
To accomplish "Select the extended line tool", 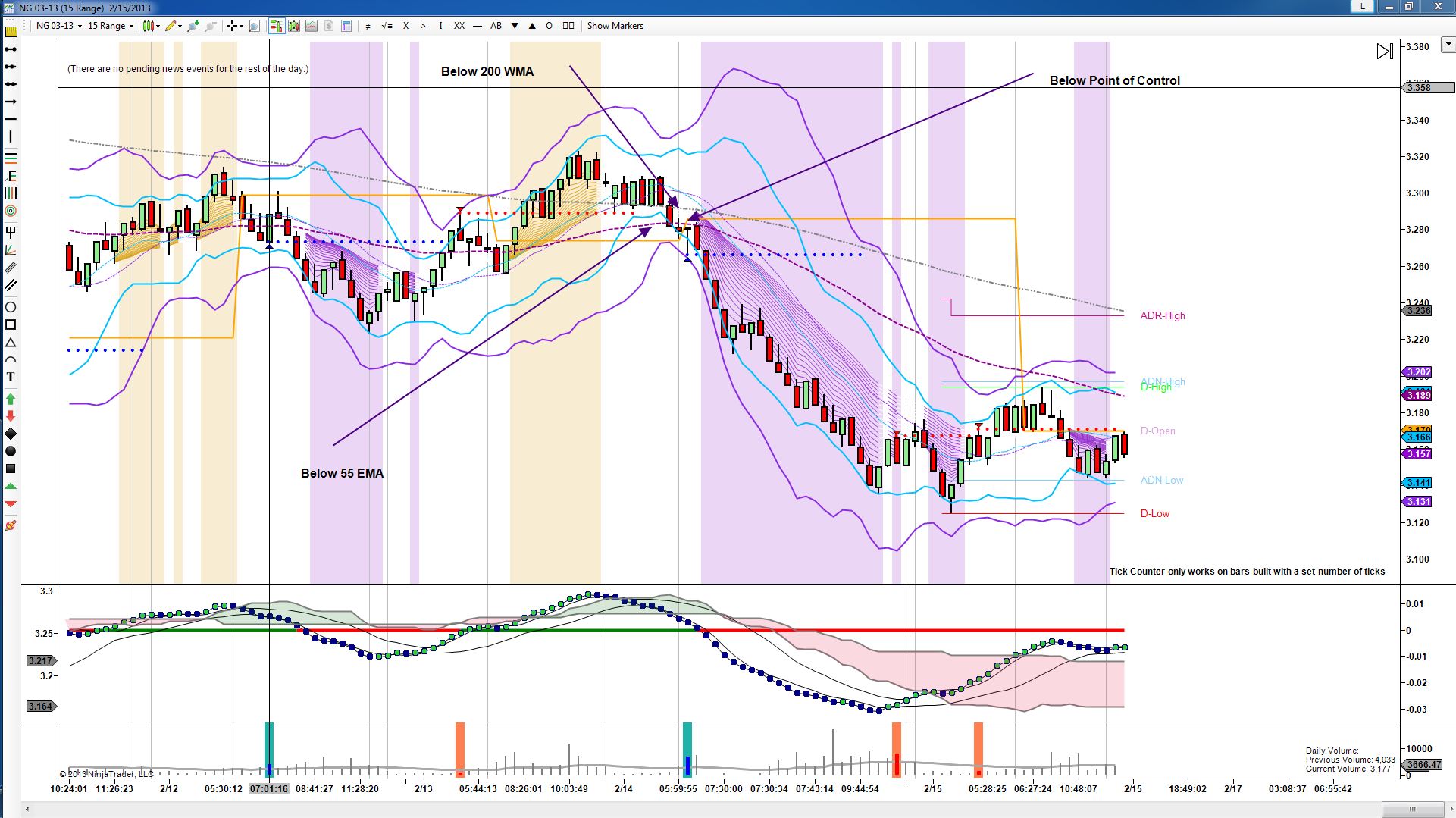I will coord(11,83).
